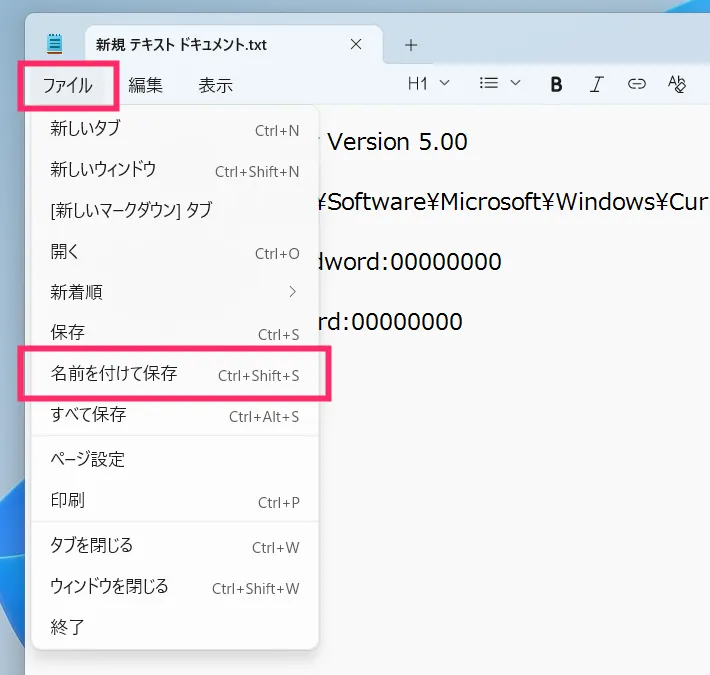Image resolution: width=710 pixels, height=675 pixels.
Task: Click 印刷 menu item
Action: pos(175,501)
